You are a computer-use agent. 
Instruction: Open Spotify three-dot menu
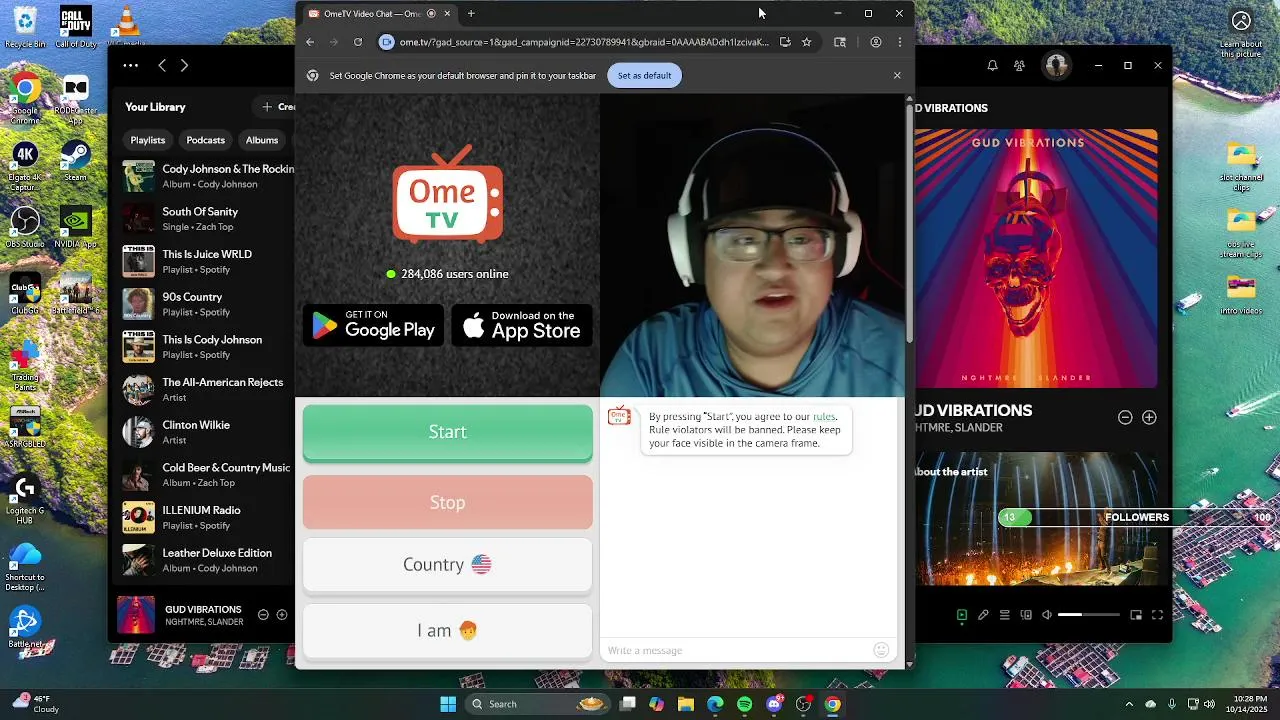point(131,65)
